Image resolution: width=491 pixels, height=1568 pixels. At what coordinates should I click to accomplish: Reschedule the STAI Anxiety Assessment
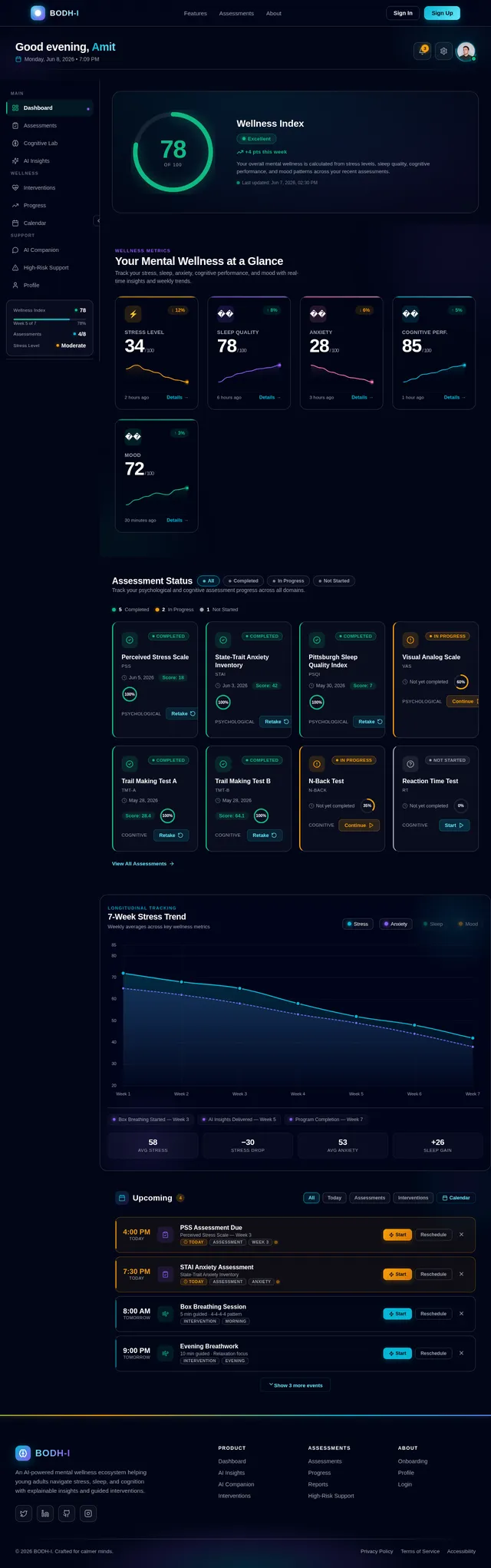pyautogui.click(x=433, y=1274)
